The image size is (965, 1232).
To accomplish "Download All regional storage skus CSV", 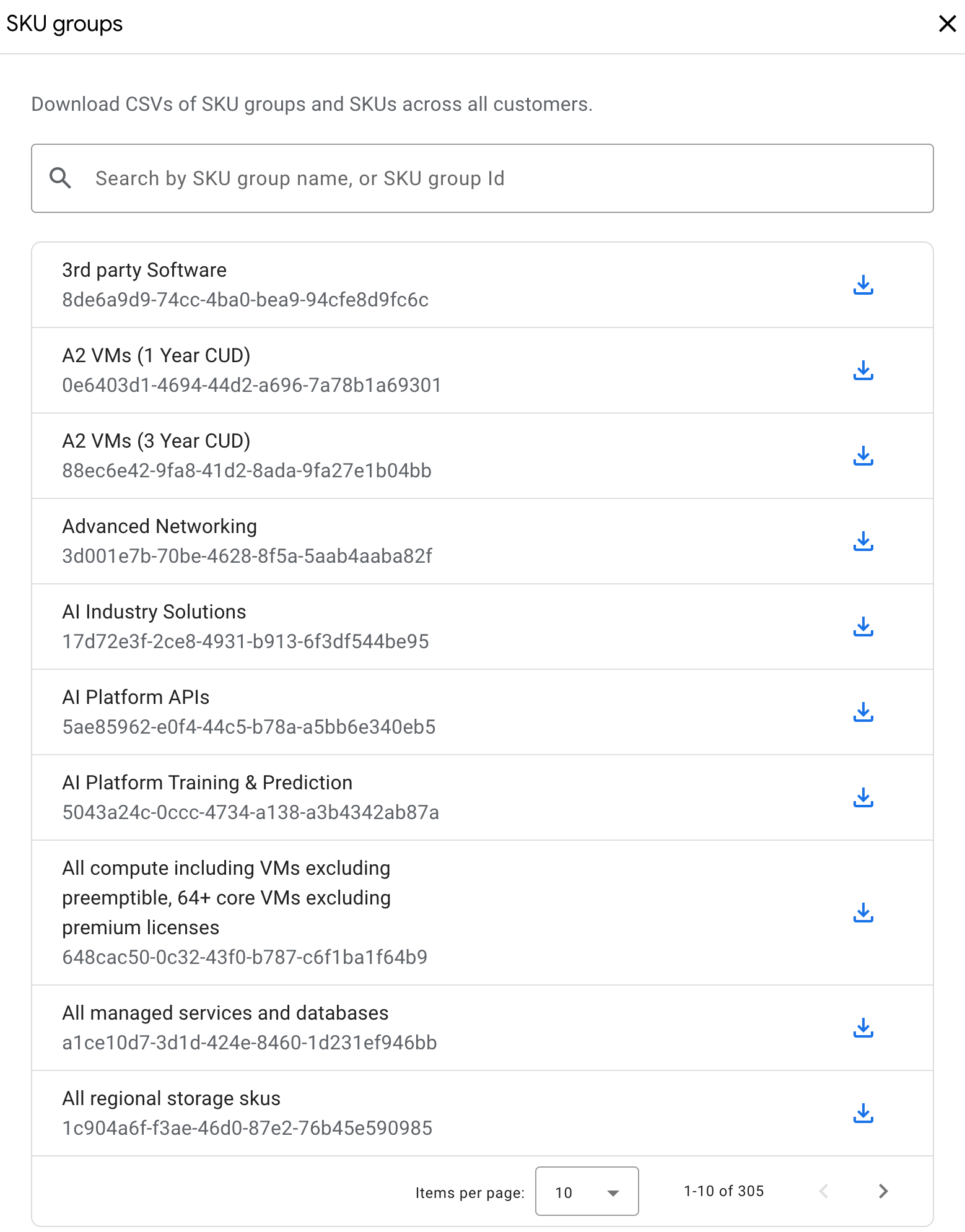I will click(863, 1114).
